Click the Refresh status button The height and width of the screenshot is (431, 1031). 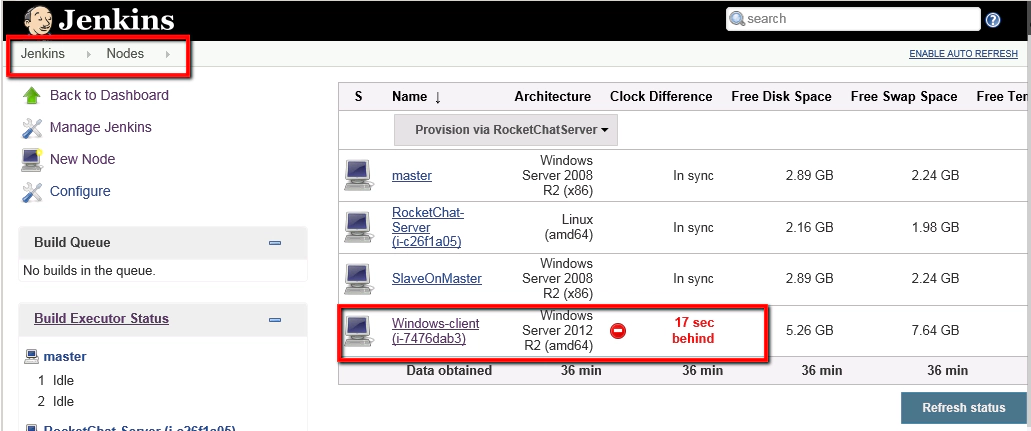click(x=963, y=408)
